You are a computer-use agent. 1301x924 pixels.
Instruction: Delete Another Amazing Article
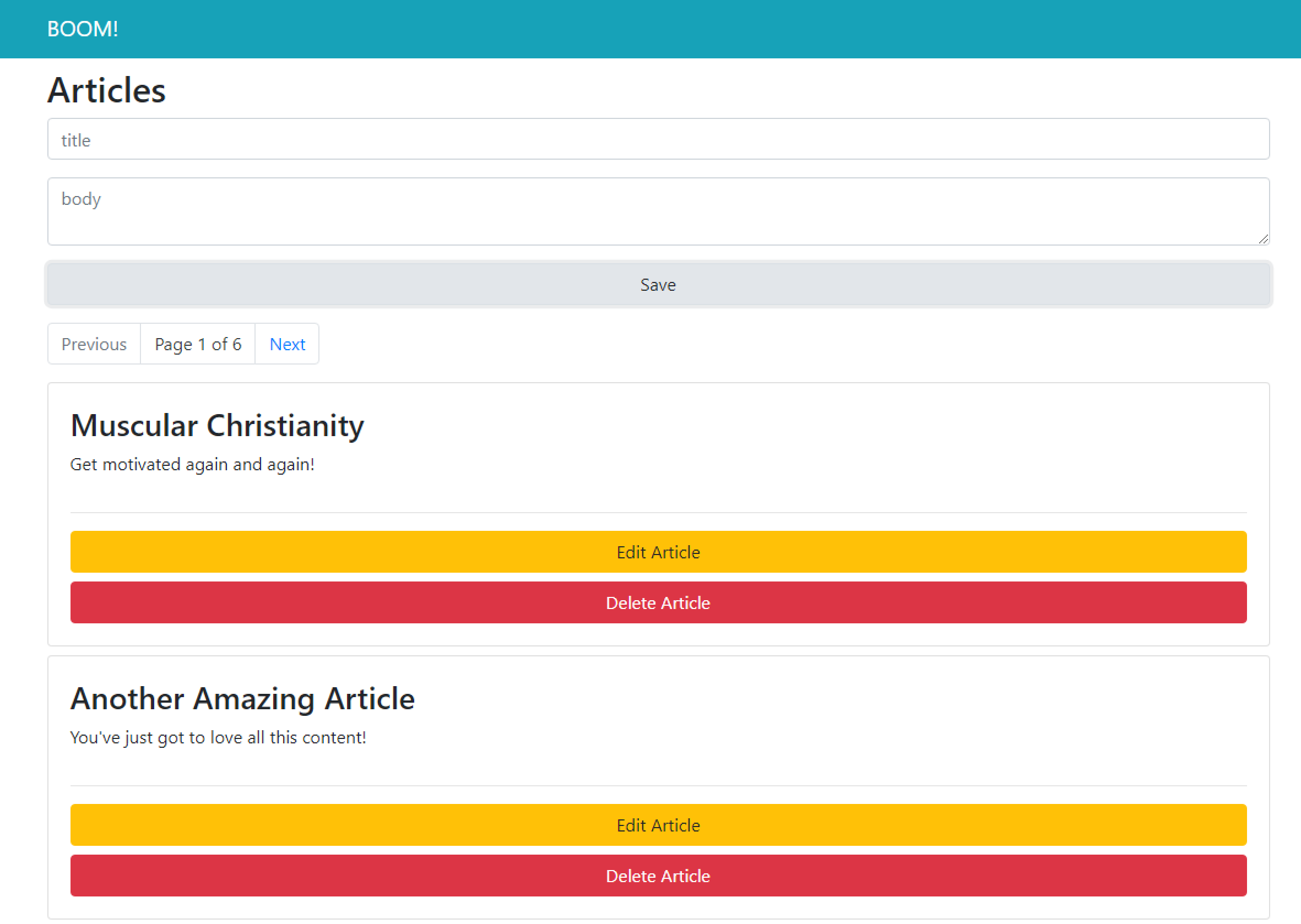point(658,876)
